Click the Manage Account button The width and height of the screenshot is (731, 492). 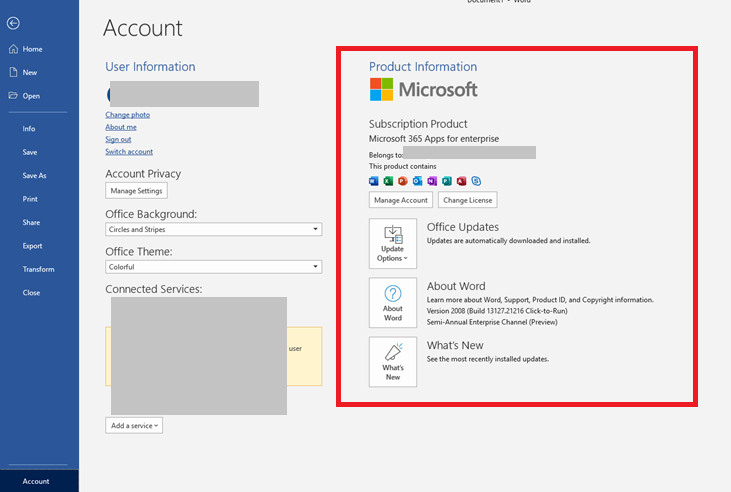(401, 200)
